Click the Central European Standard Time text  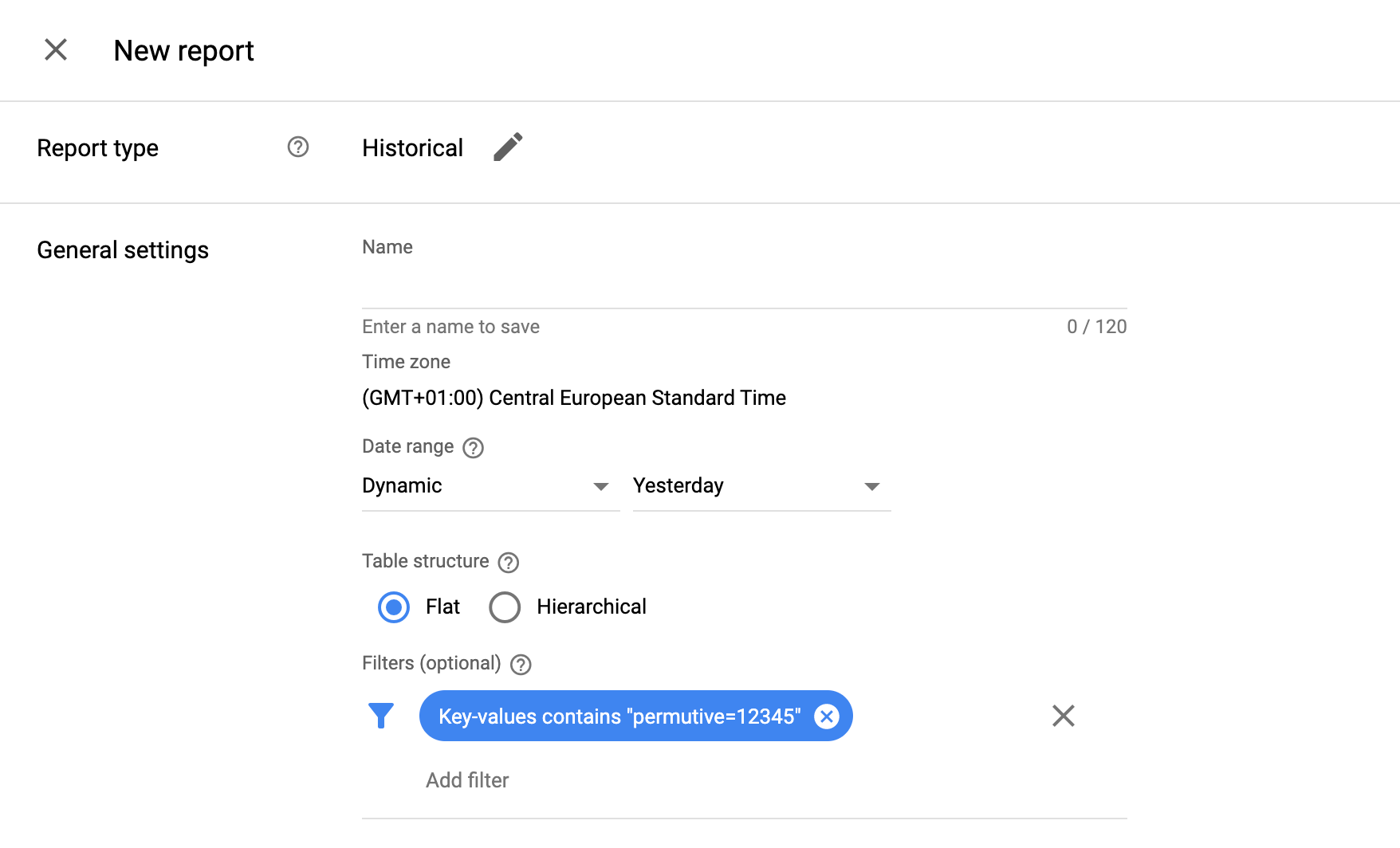pyautogui.click(x=574, y=398)
